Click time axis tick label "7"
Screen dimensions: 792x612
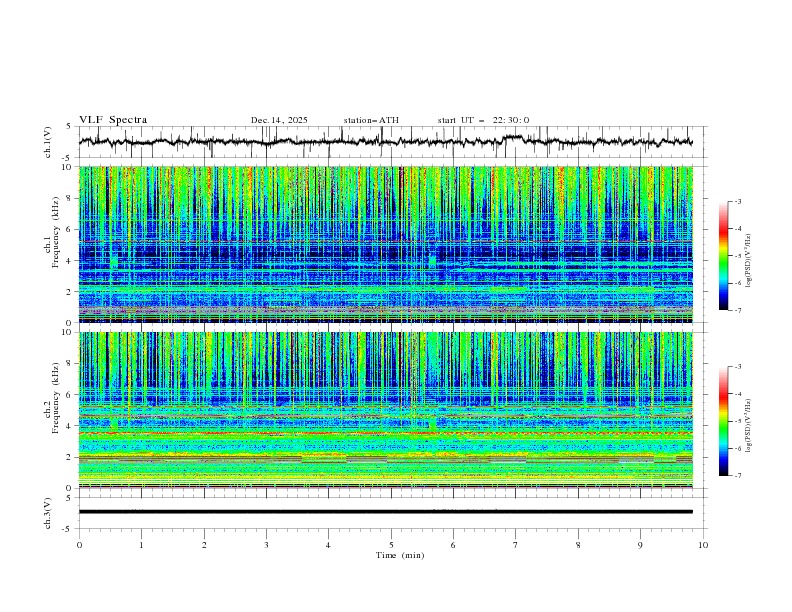point(516,545)
